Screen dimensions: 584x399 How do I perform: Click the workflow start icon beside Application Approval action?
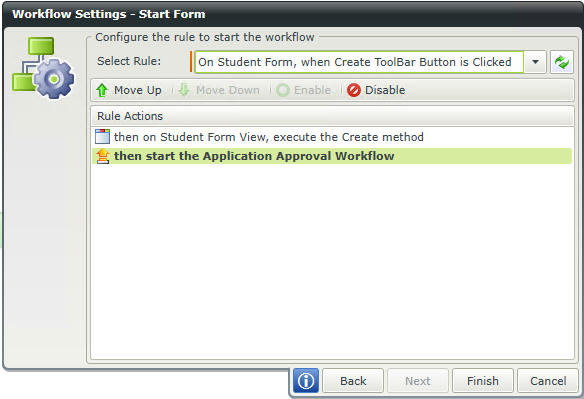coord(103,156)
